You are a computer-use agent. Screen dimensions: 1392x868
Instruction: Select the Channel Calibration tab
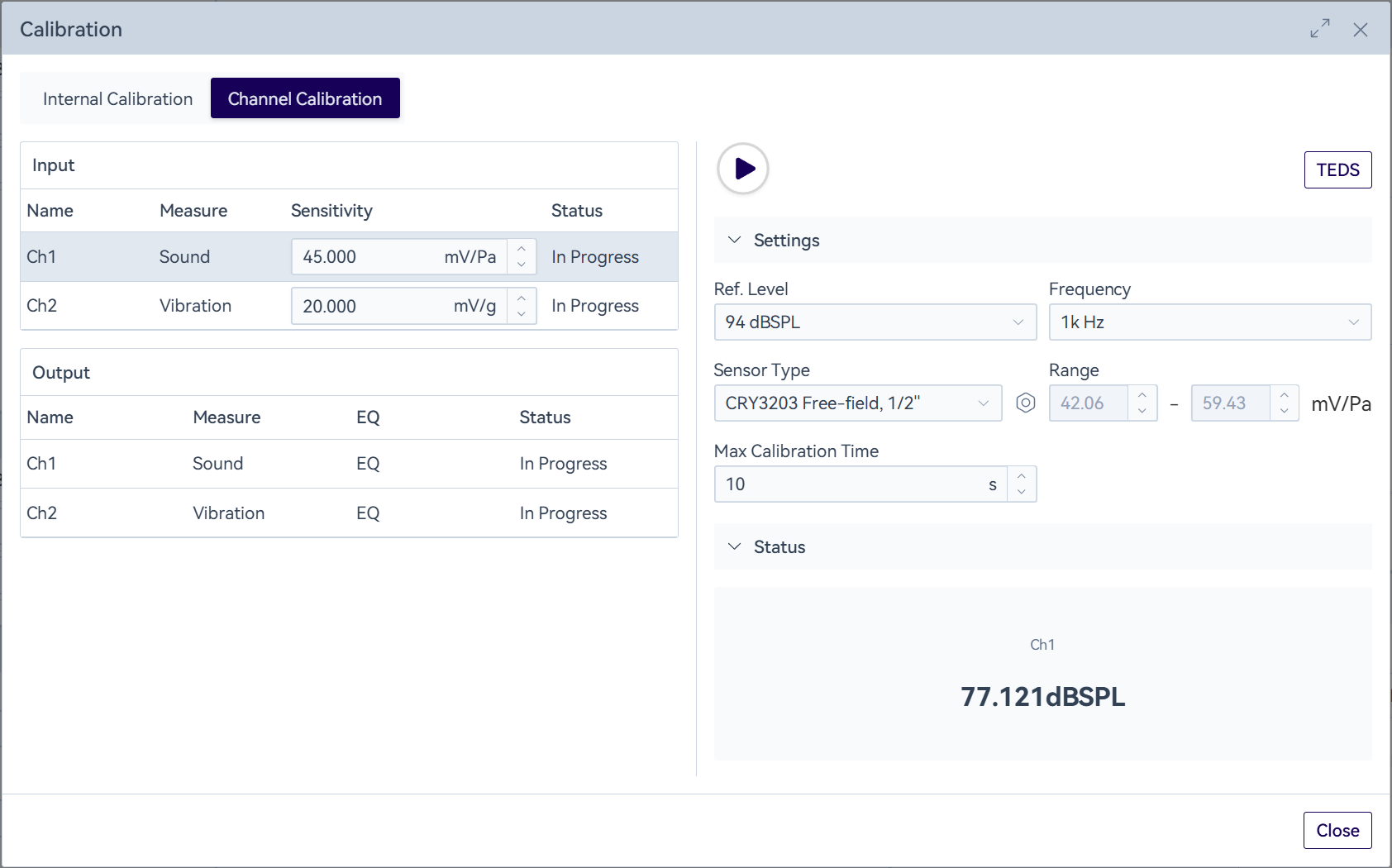[305, 99]
